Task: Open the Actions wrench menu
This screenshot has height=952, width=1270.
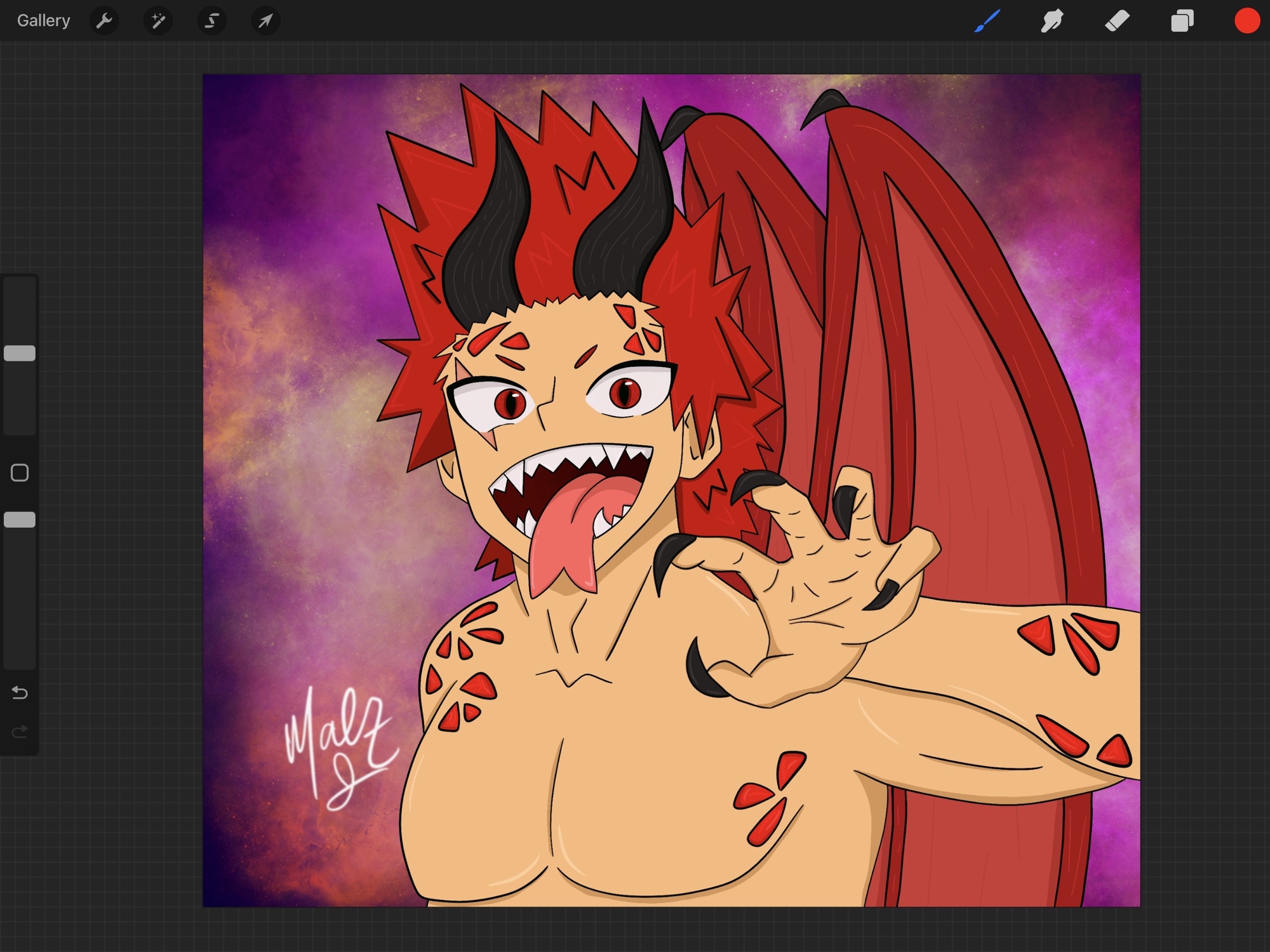Action: pyautogui.click(x=104, y=21)
